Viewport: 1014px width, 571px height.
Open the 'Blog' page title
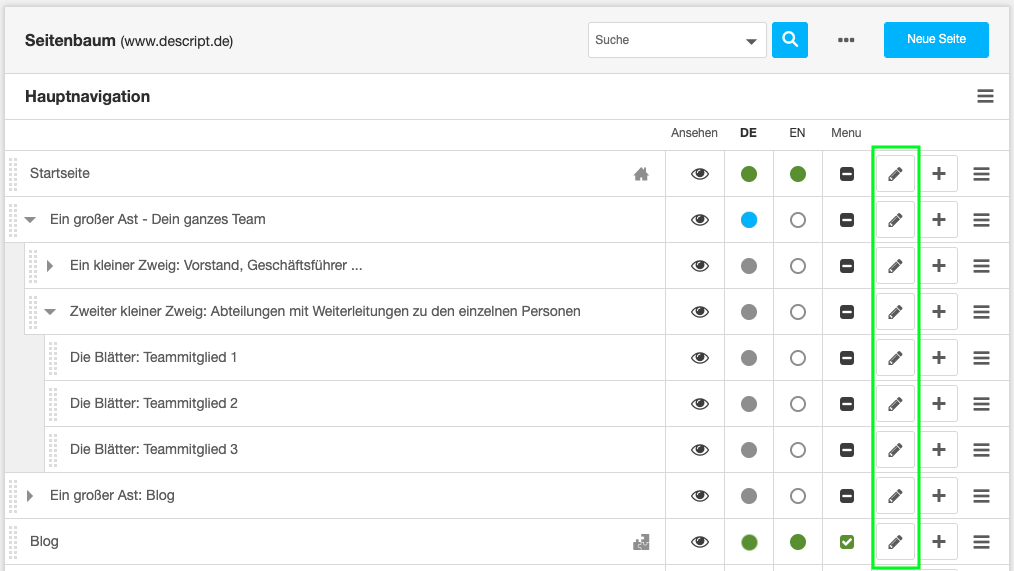pos(44,541)
